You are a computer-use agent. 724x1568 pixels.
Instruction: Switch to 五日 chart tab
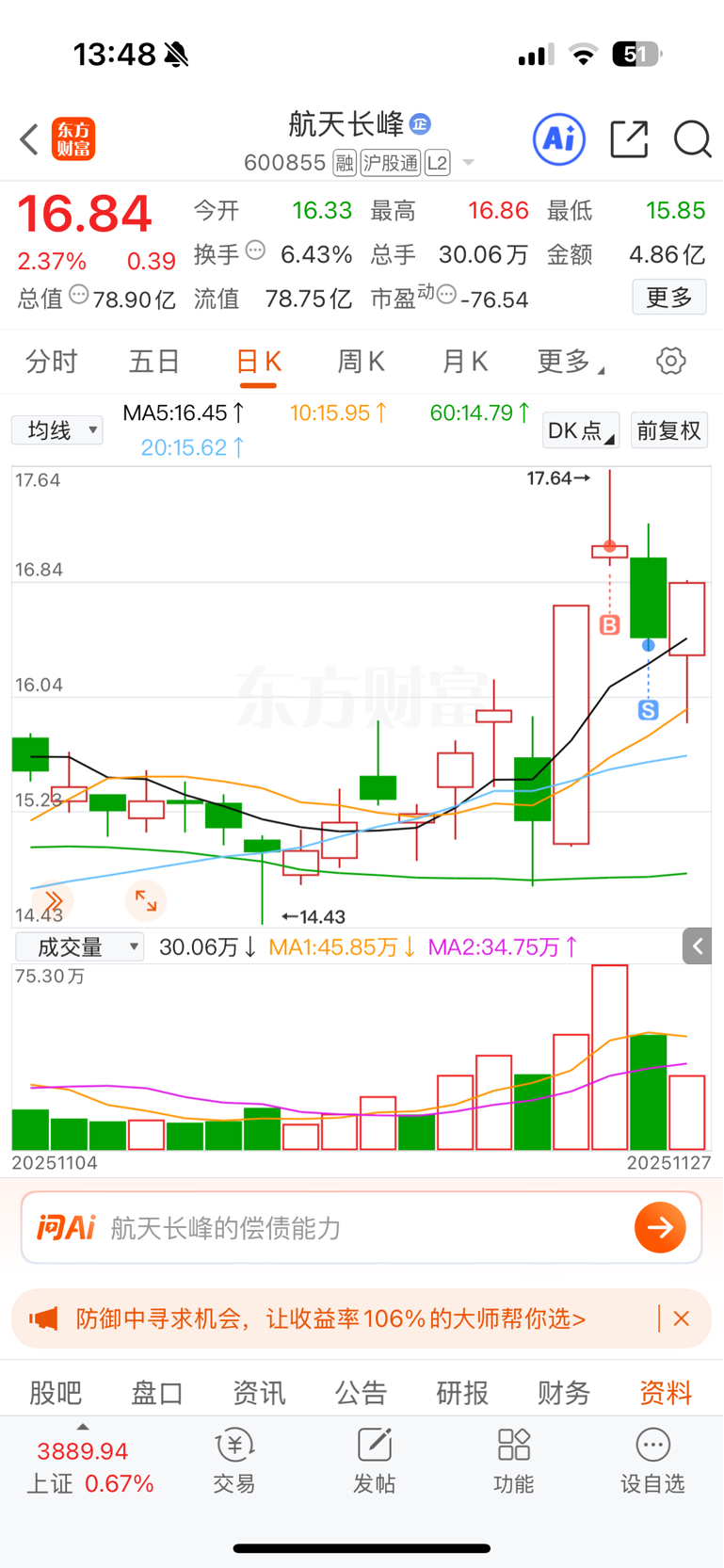click(x=154, y=362)
